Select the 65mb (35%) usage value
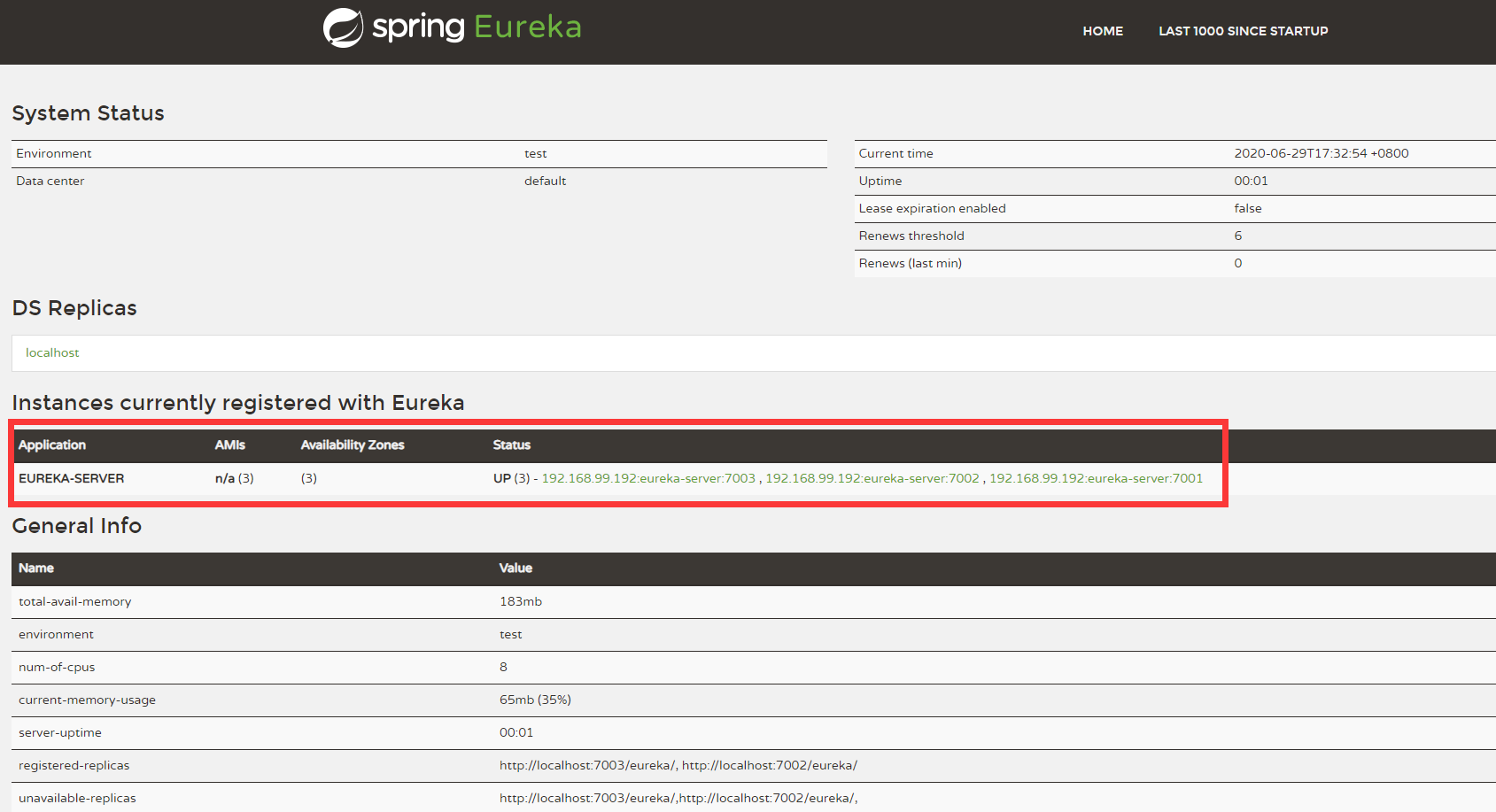 tap(536, 700)
